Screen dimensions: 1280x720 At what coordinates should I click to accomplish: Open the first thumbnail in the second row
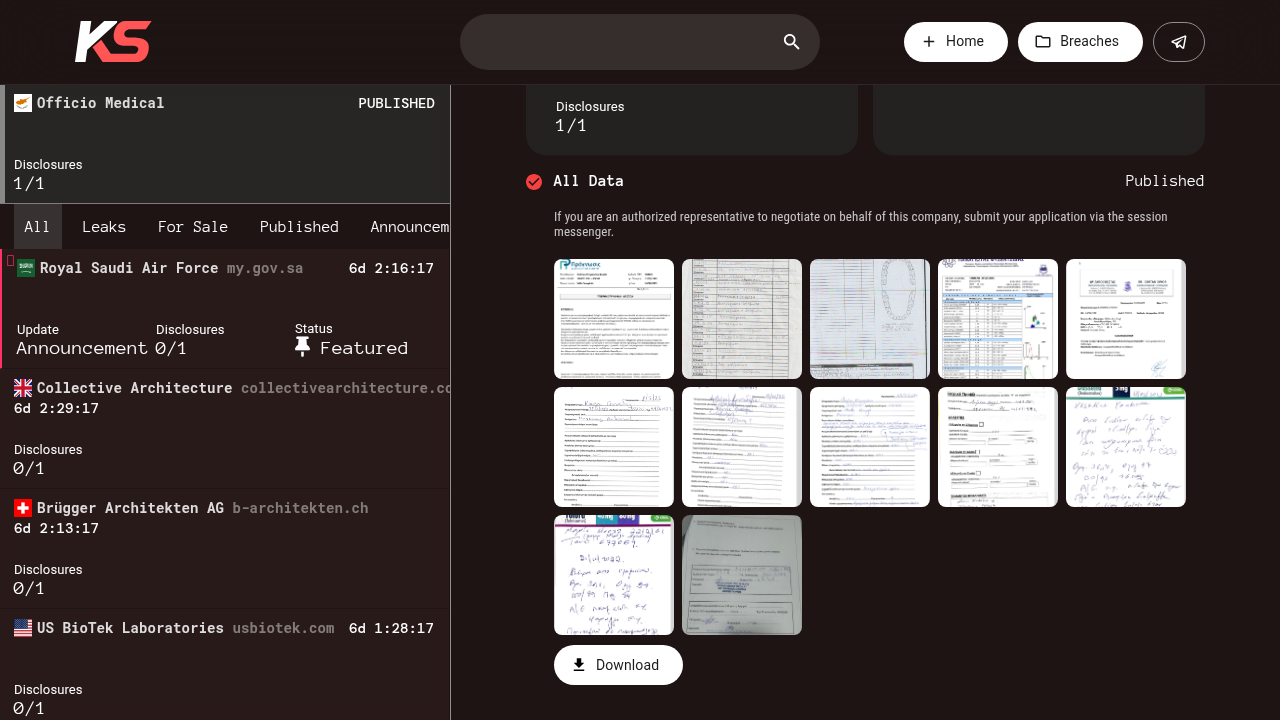[x=614, y=447]
